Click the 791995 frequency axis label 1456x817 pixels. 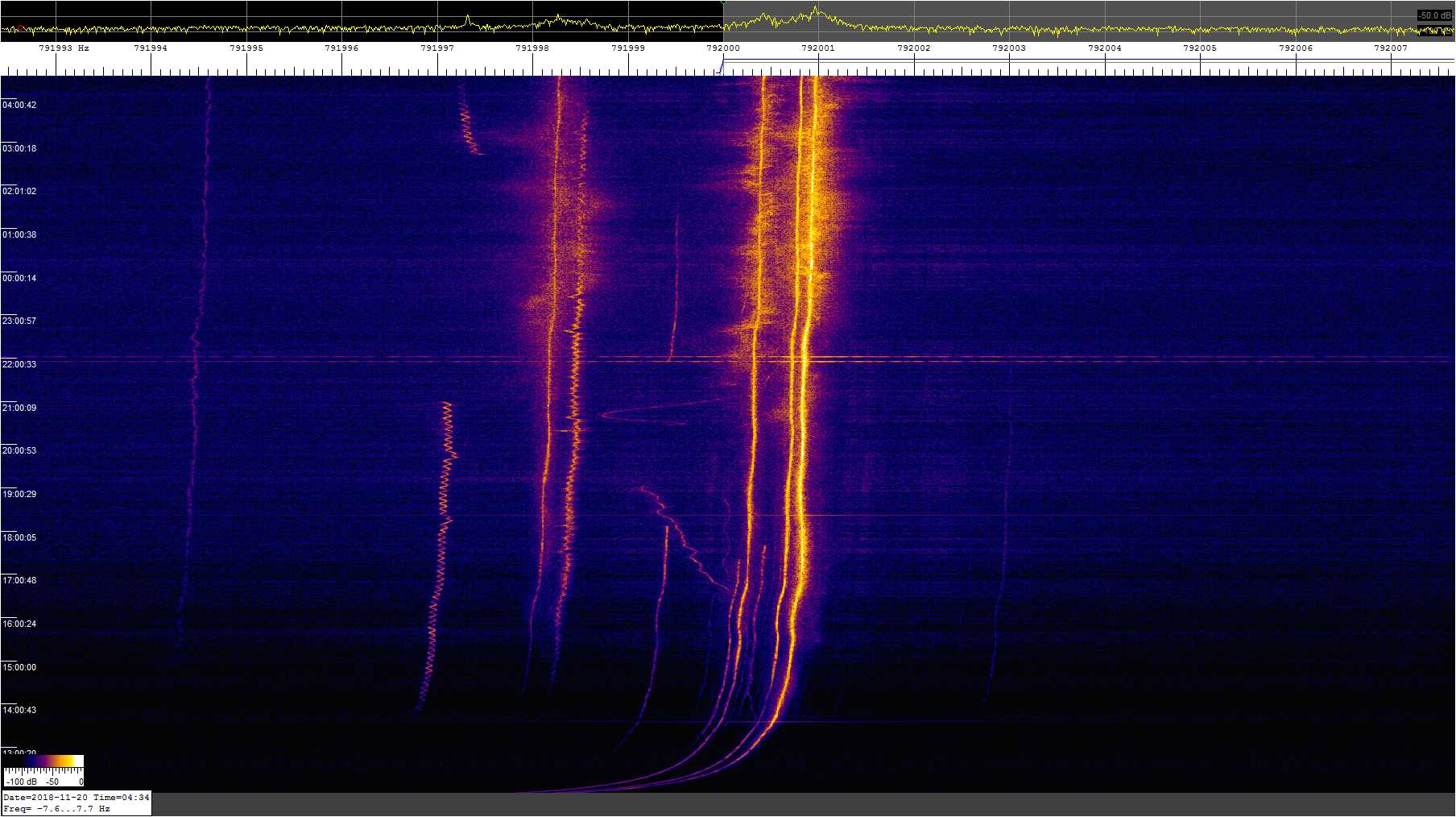tap(246, 48)
